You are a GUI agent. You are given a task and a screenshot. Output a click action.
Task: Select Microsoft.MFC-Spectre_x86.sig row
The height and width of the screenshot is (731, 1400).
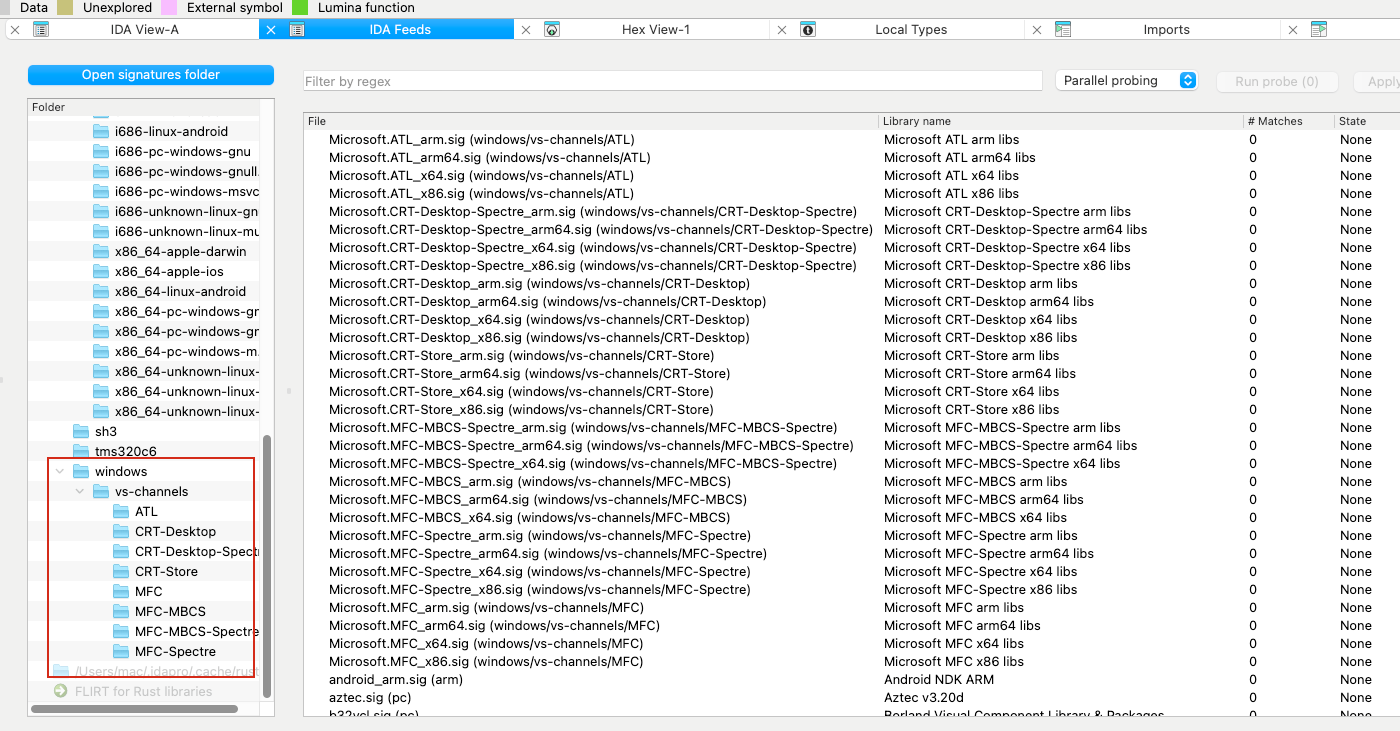(852, 590)
